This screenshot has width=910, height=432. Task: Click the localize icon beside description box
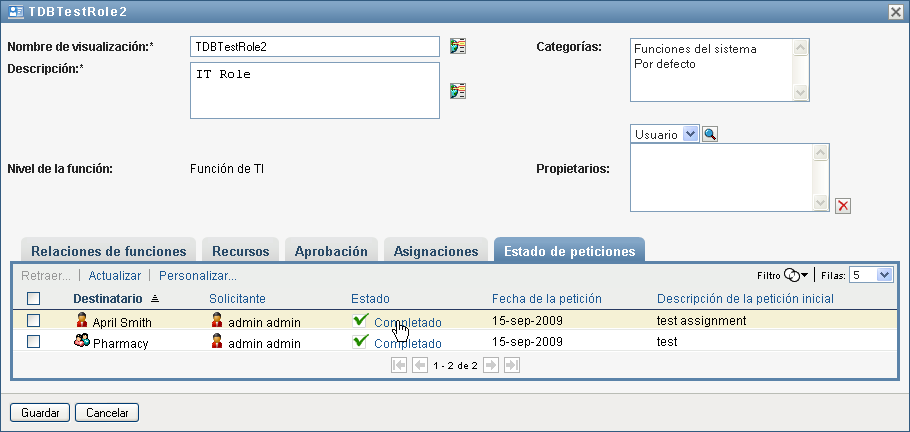coord(458,91)
